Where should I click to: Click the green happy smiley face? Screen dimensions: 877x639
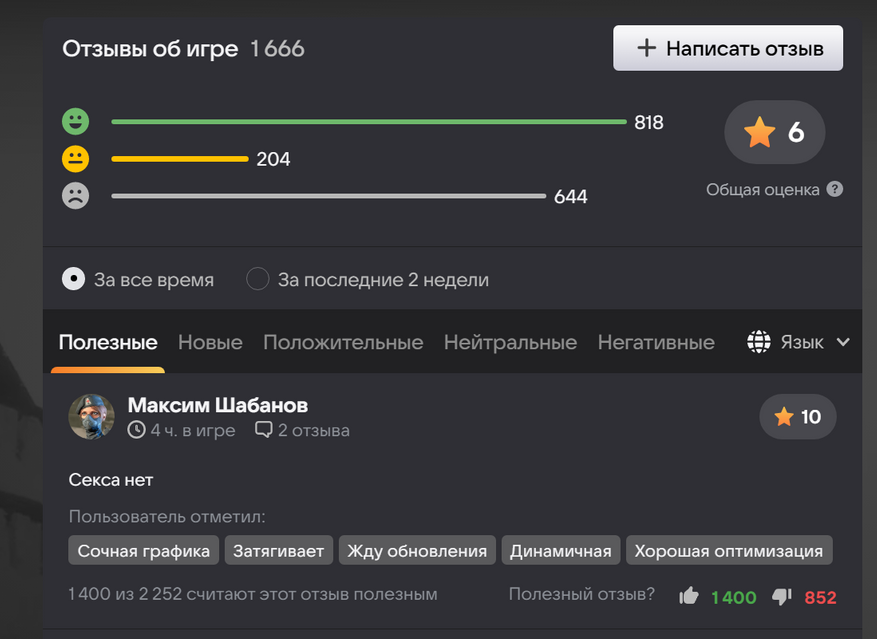click(x=76, y=122)
